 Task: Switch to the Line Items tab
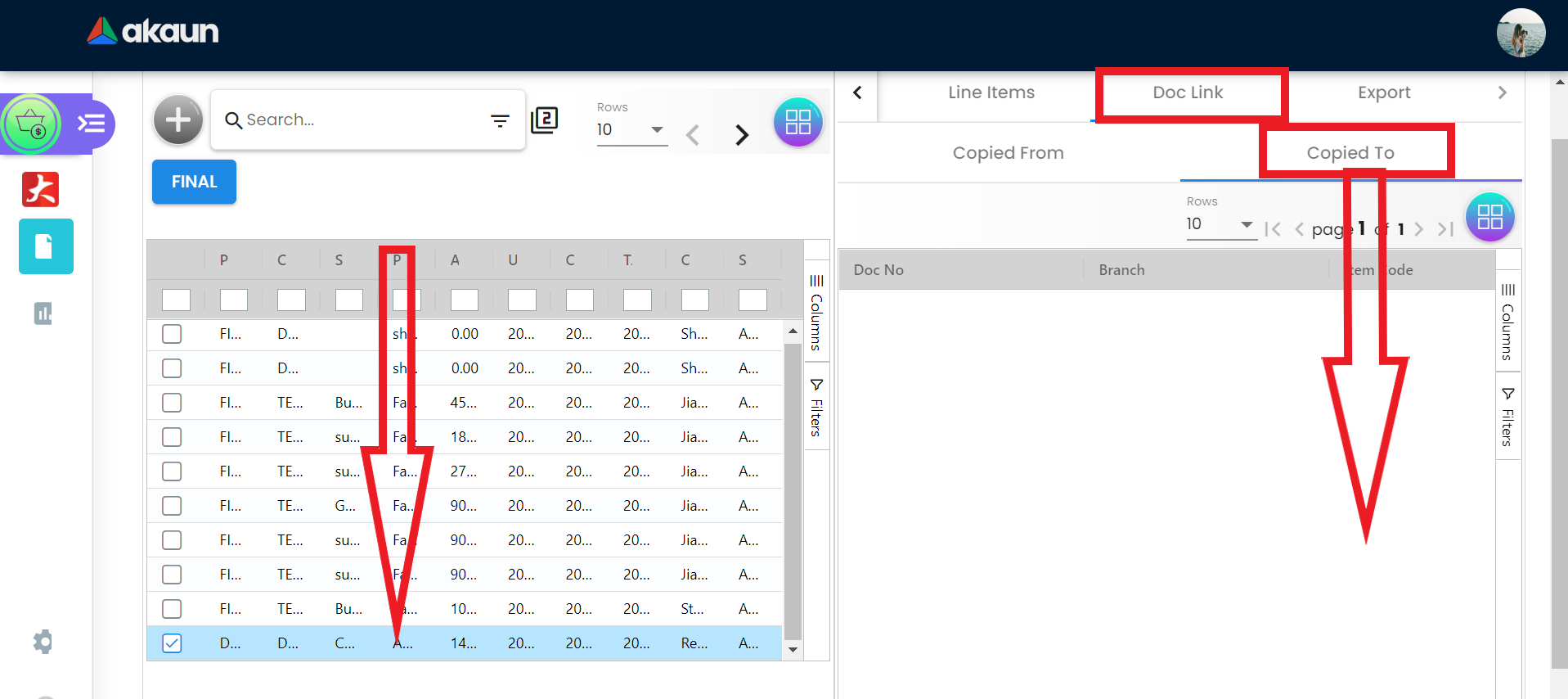[x=991, y=92]
